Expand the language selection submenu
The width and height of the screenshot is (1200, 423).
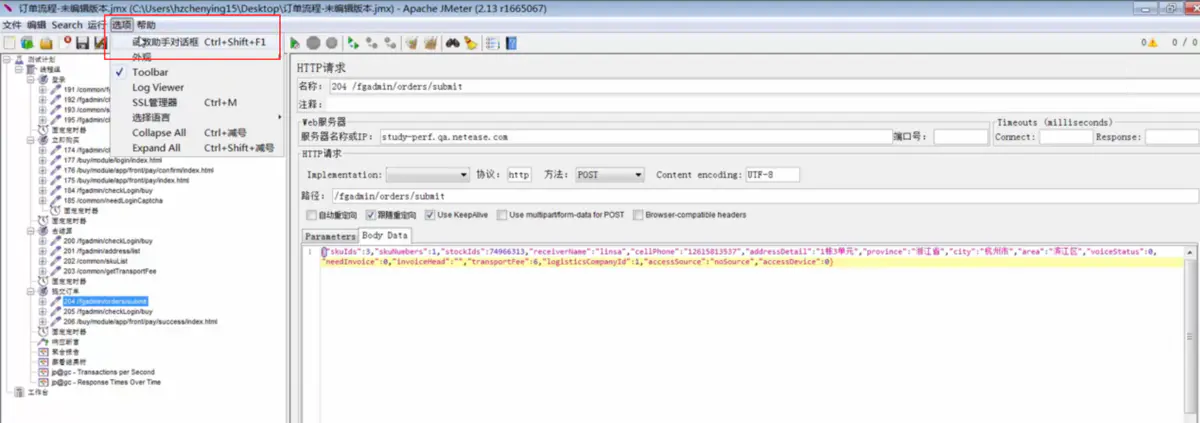195,118
